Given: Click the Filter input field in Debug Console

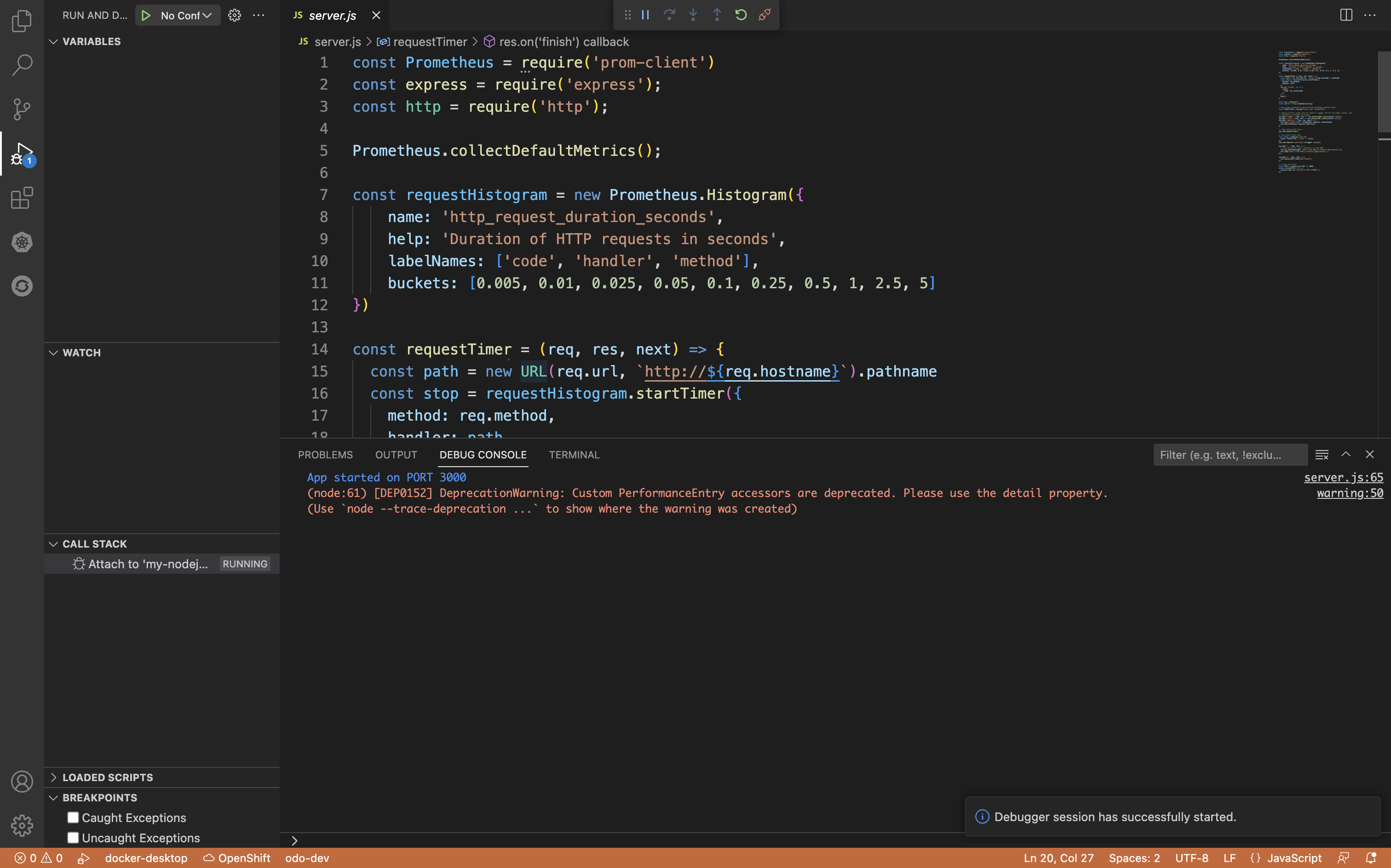Looking at the screenshot, I should pos(1230,455).
